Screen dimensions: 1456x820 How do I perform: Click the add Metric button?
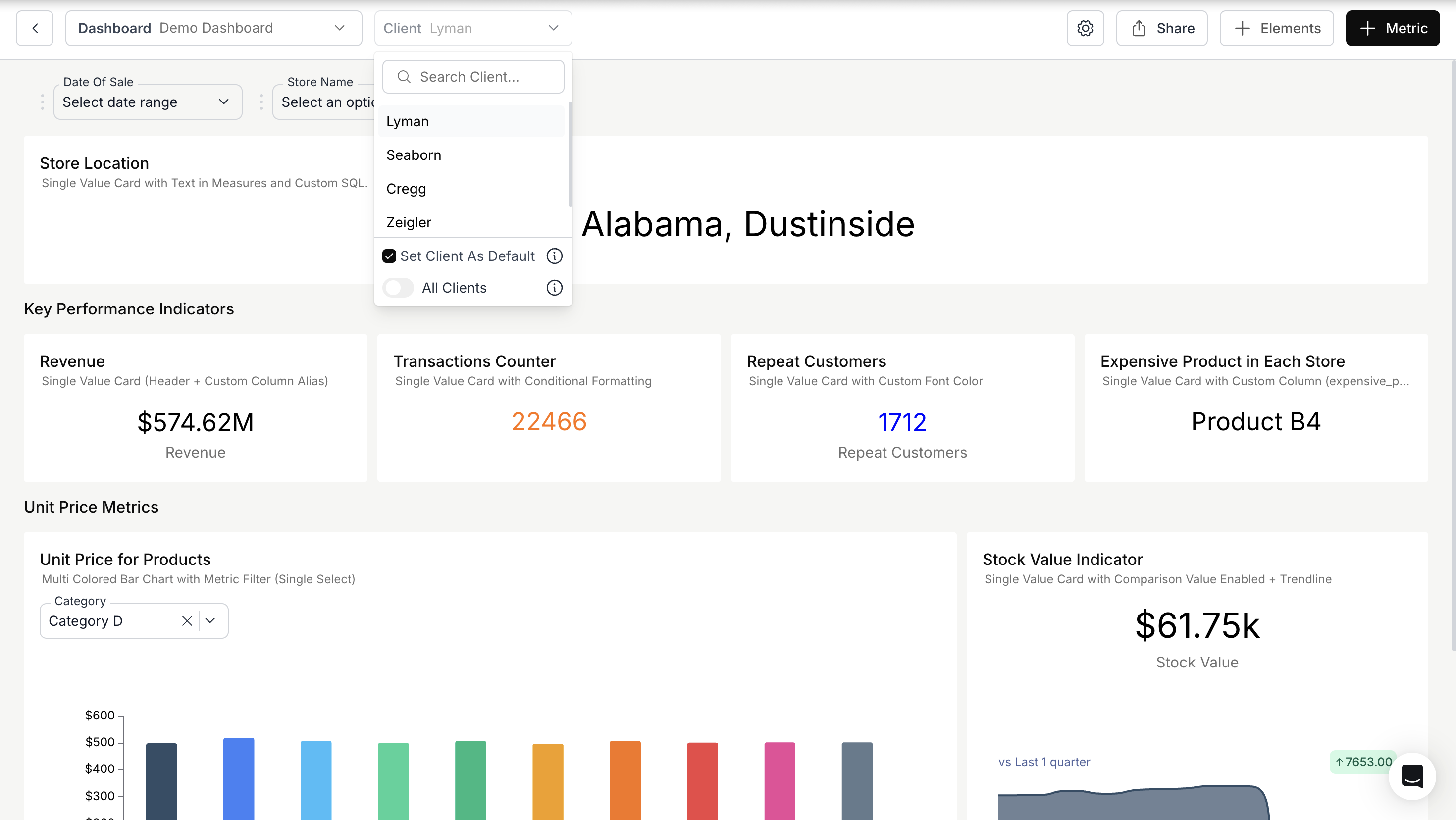[x=1392, y=28]
